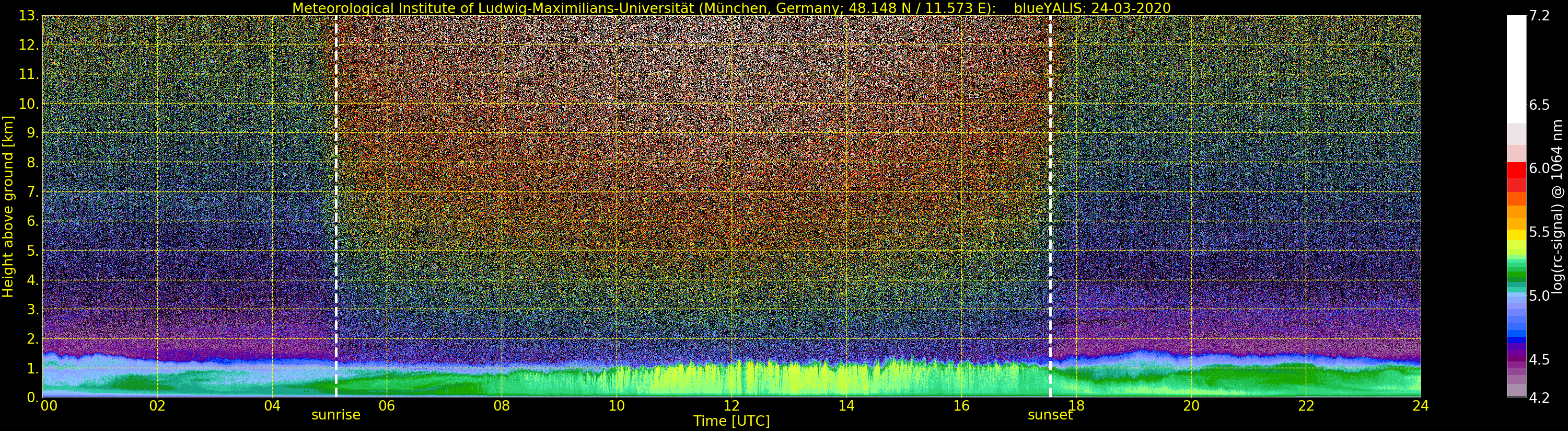Select the "04" time axis tick label

(272, 406)
